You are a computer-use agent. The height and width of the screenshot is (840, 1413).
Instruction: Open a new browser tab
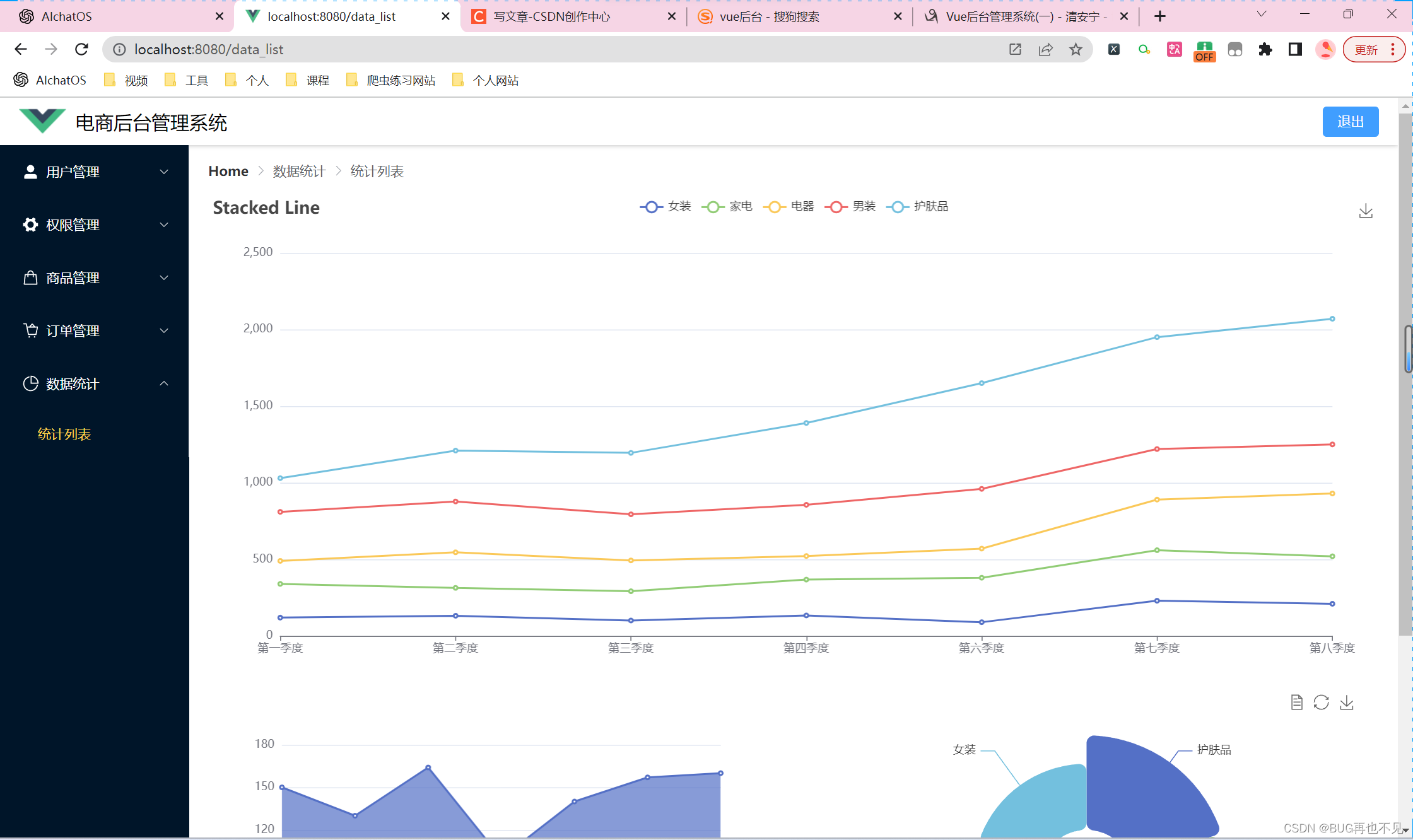coord(1159,16)
